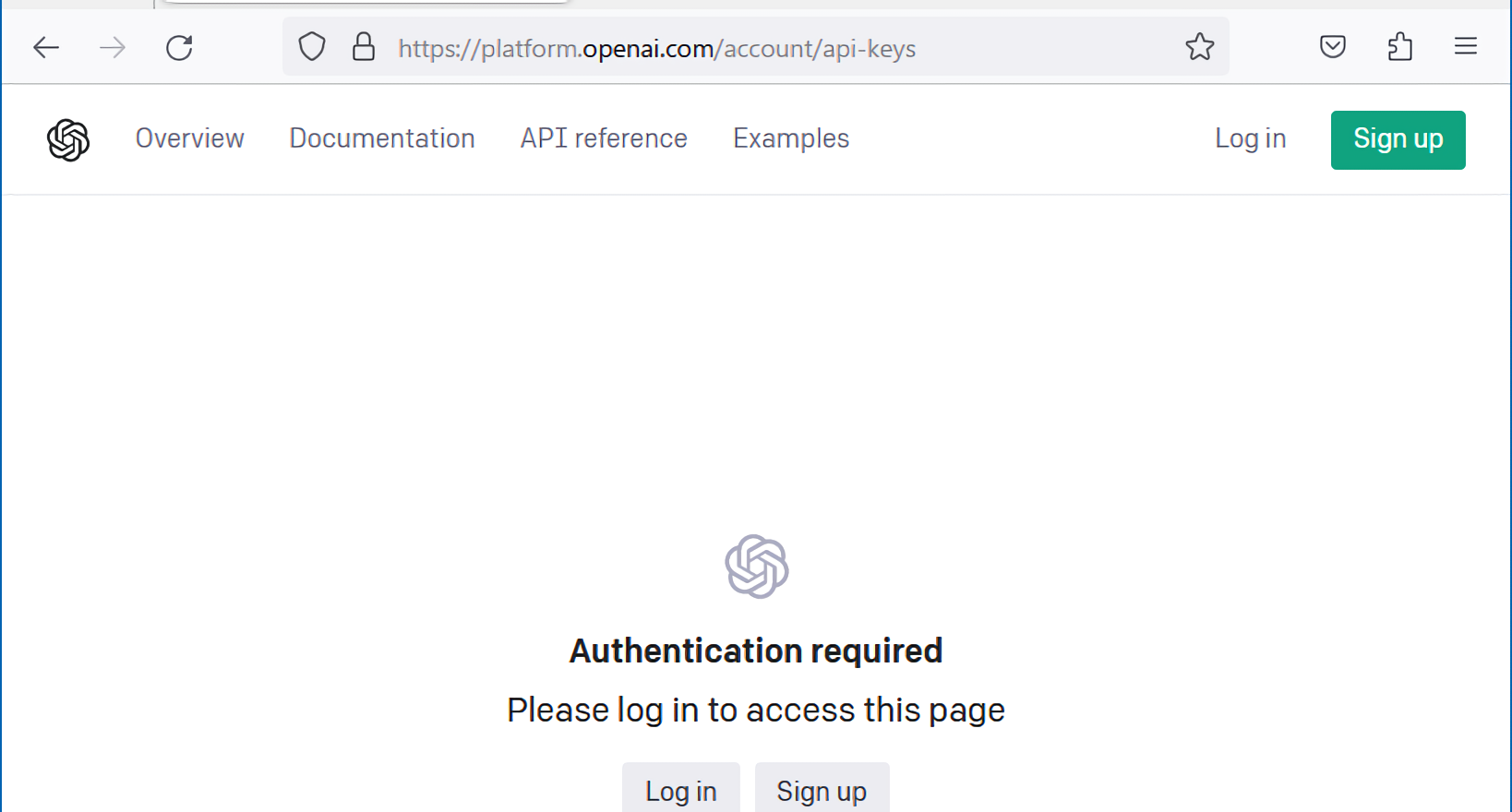
Task: Click the OpenAI logo in navbar
Action: (x=68, y=140)
